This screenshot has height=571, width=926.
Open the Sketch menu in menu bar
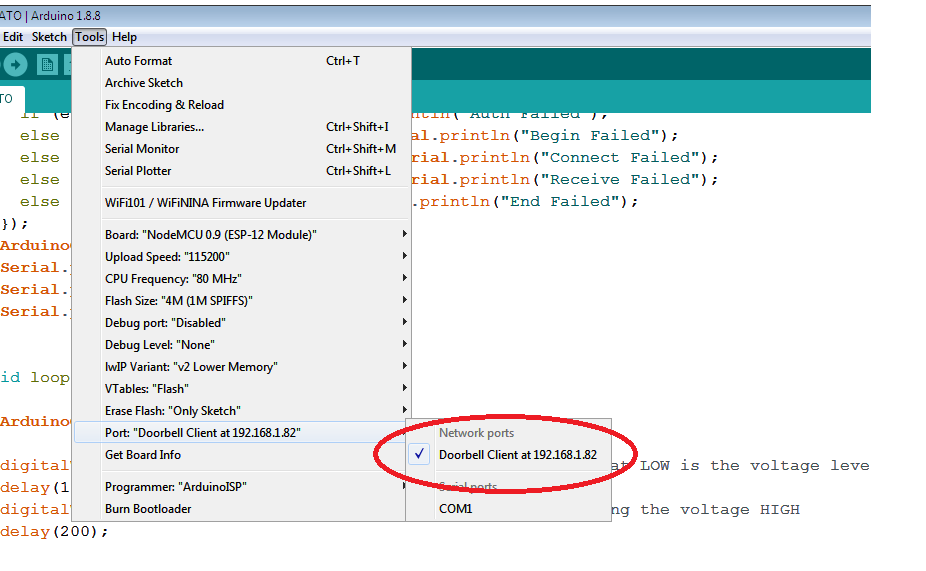click(x=49, y=37)
